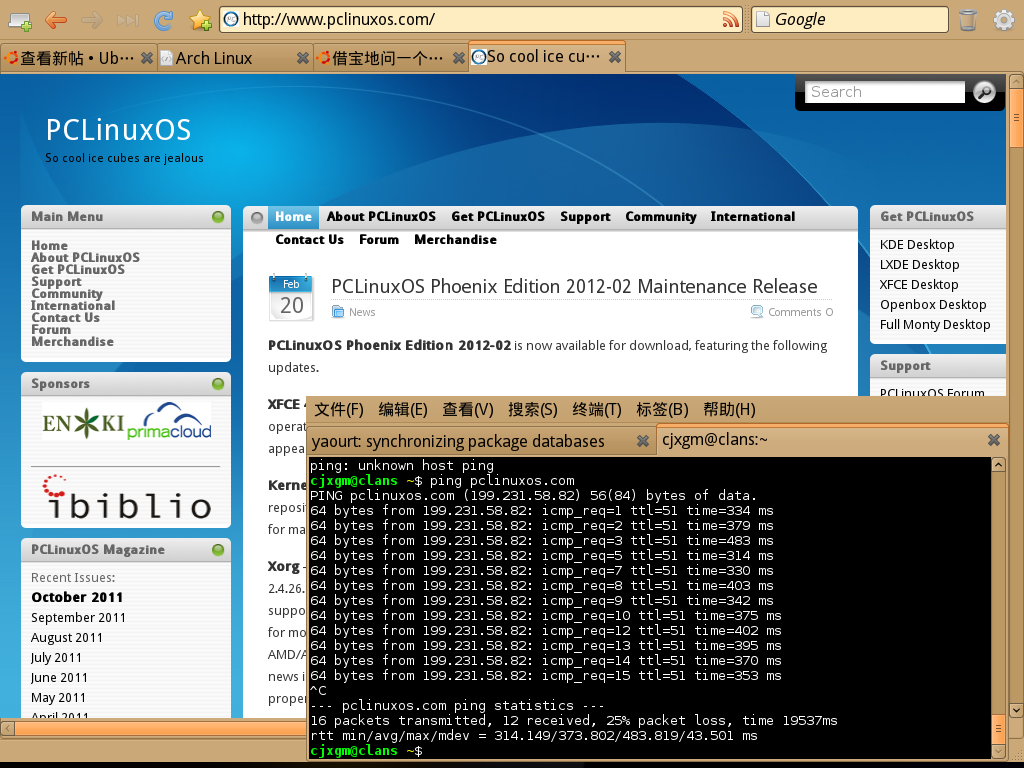Open Merchandise in the Main Menu sidebar

(72, 342)
